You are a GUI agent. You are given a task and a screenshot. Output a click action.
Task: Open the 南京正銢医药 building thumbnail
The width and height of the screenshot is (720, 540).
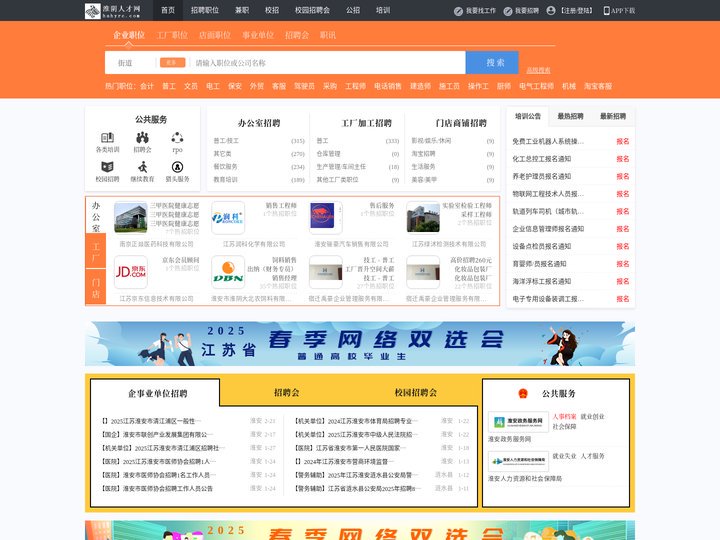click(131, 218)
